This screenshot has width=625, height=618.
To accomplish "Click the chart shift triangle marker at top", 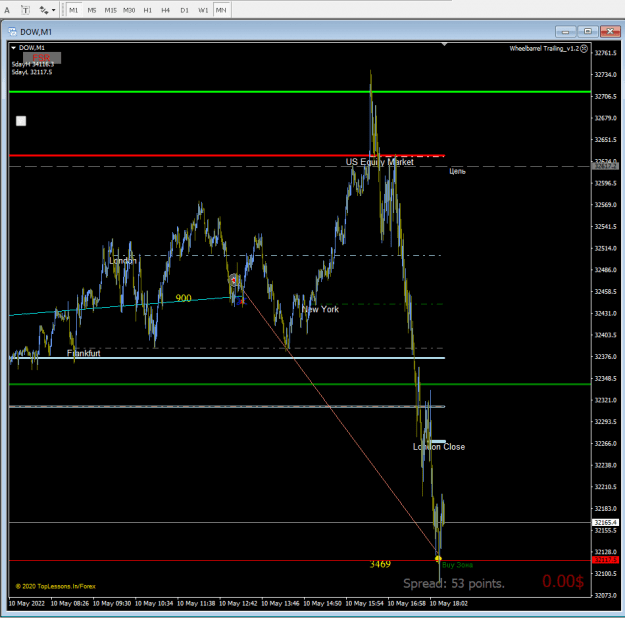I will (444, 44).
